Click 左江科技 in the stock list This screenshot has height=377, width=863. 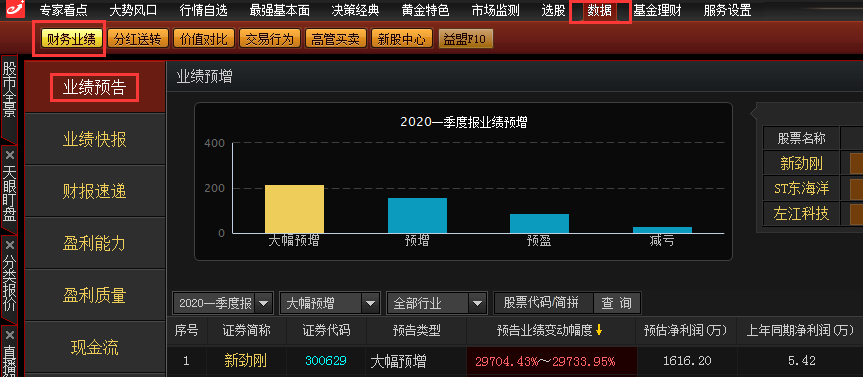coord(801,214)
